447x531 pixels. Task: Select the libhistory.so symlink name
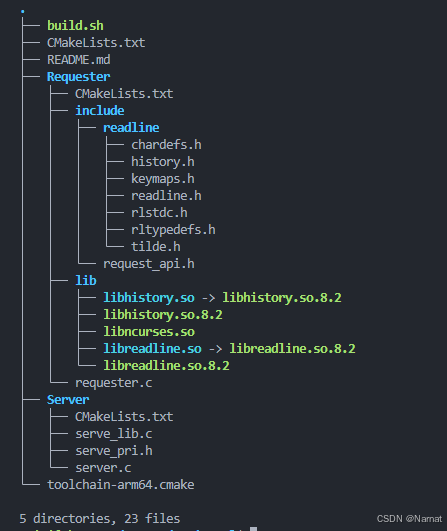149,298
